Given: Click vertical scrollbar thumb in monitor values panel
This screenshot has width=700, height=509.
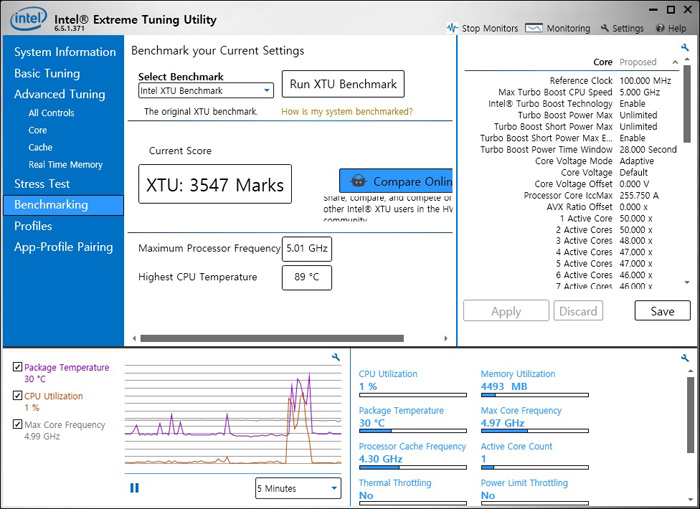Looking at the screenshot, I should (691, 415).
